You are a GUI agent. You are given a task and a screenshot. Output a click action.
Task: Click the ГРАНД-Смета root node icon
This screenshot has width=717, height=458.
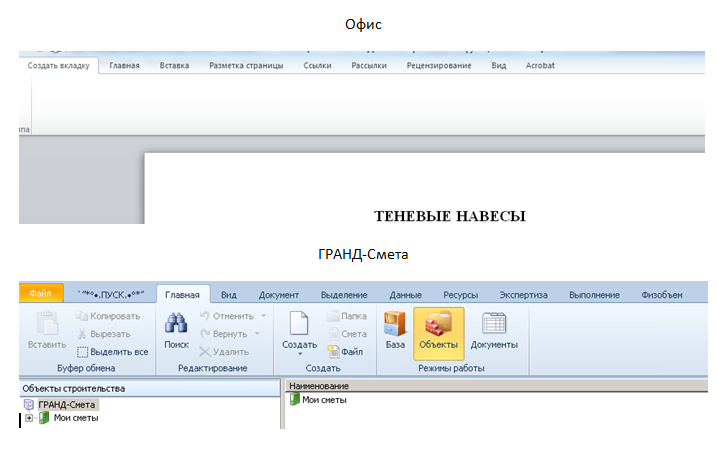(x=28, y=405)
